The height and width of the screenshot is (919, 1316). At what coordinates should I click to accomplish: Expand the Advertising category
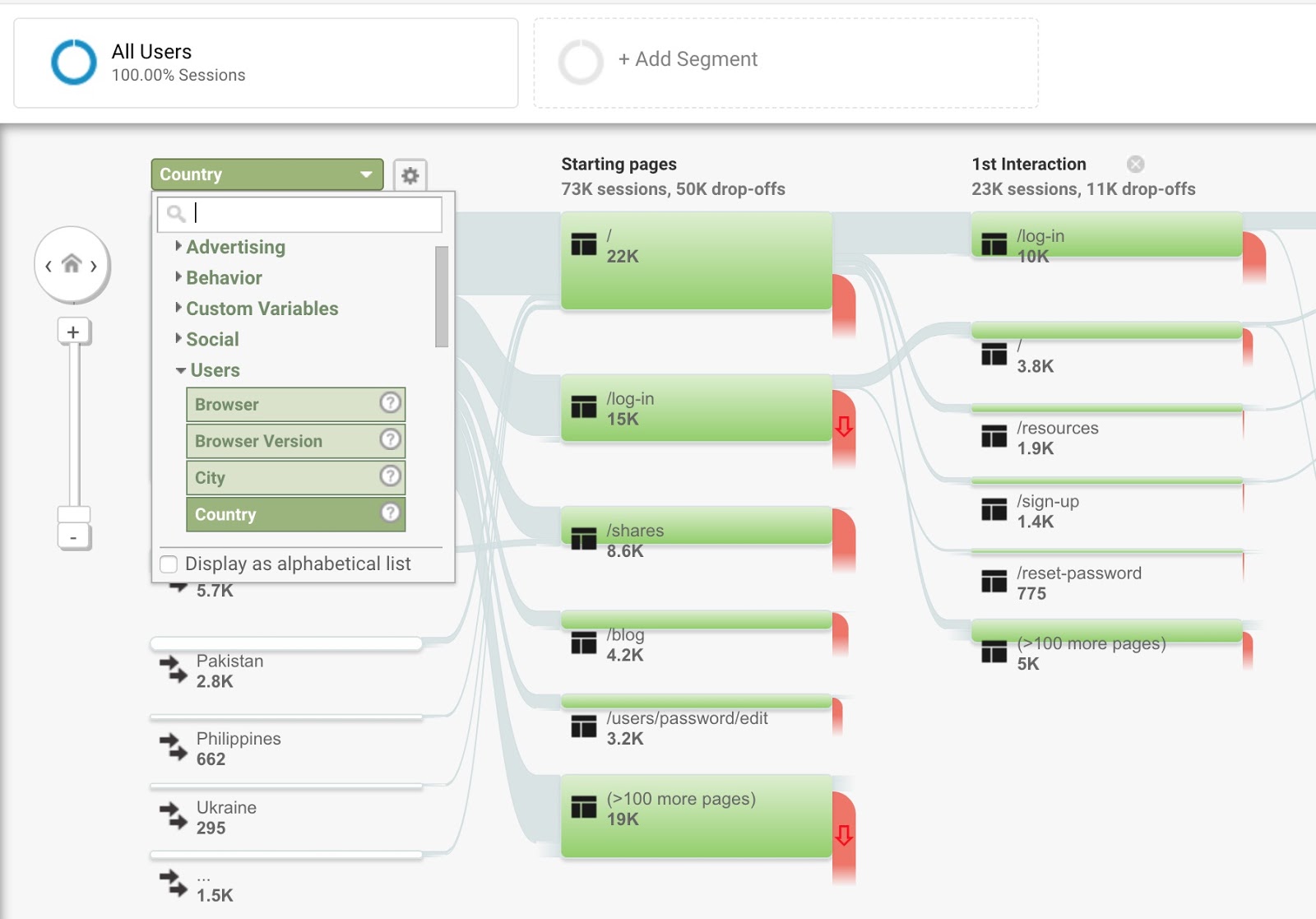[x=234, y=247]
